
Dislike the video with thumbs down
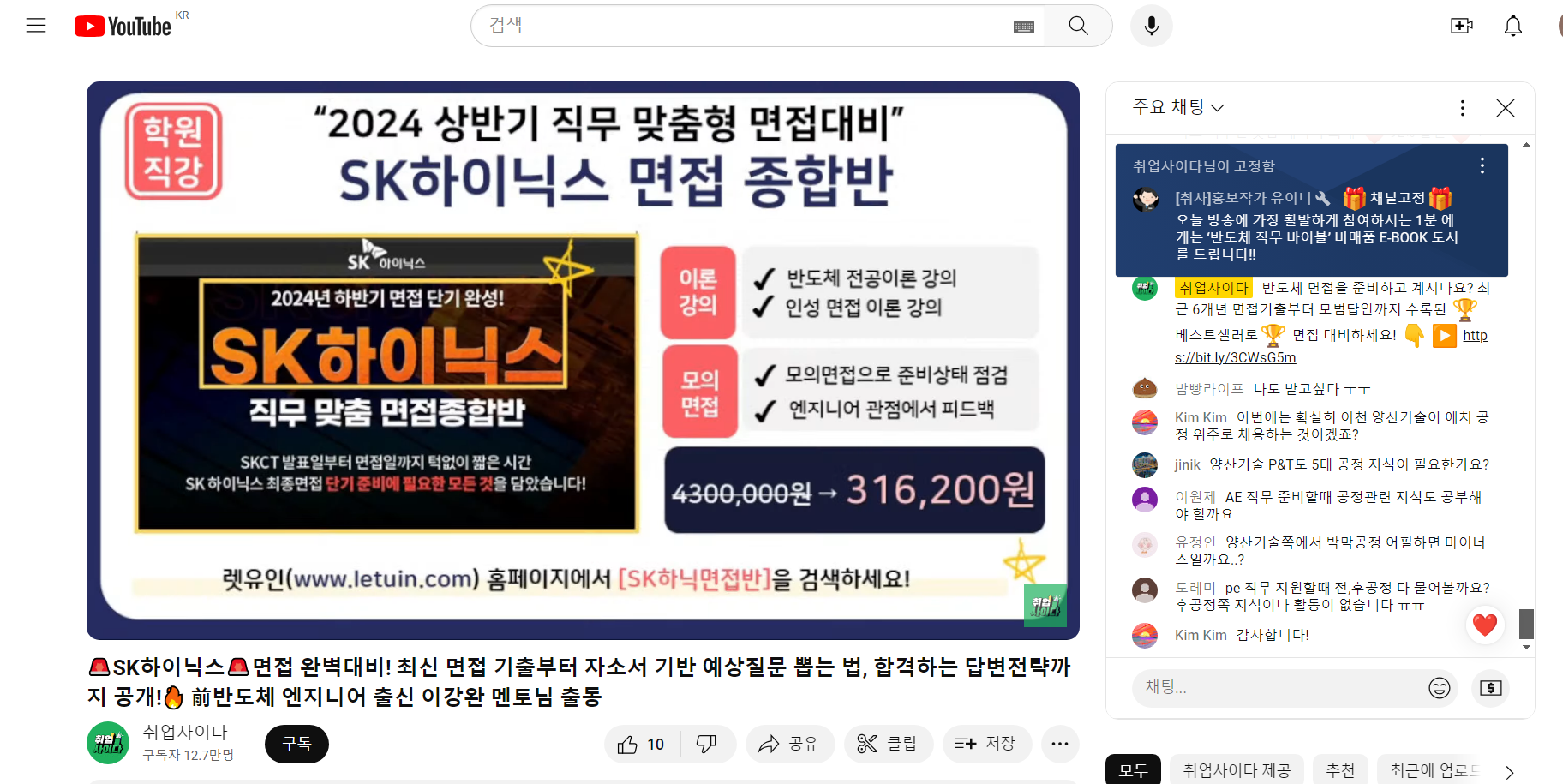707,744
